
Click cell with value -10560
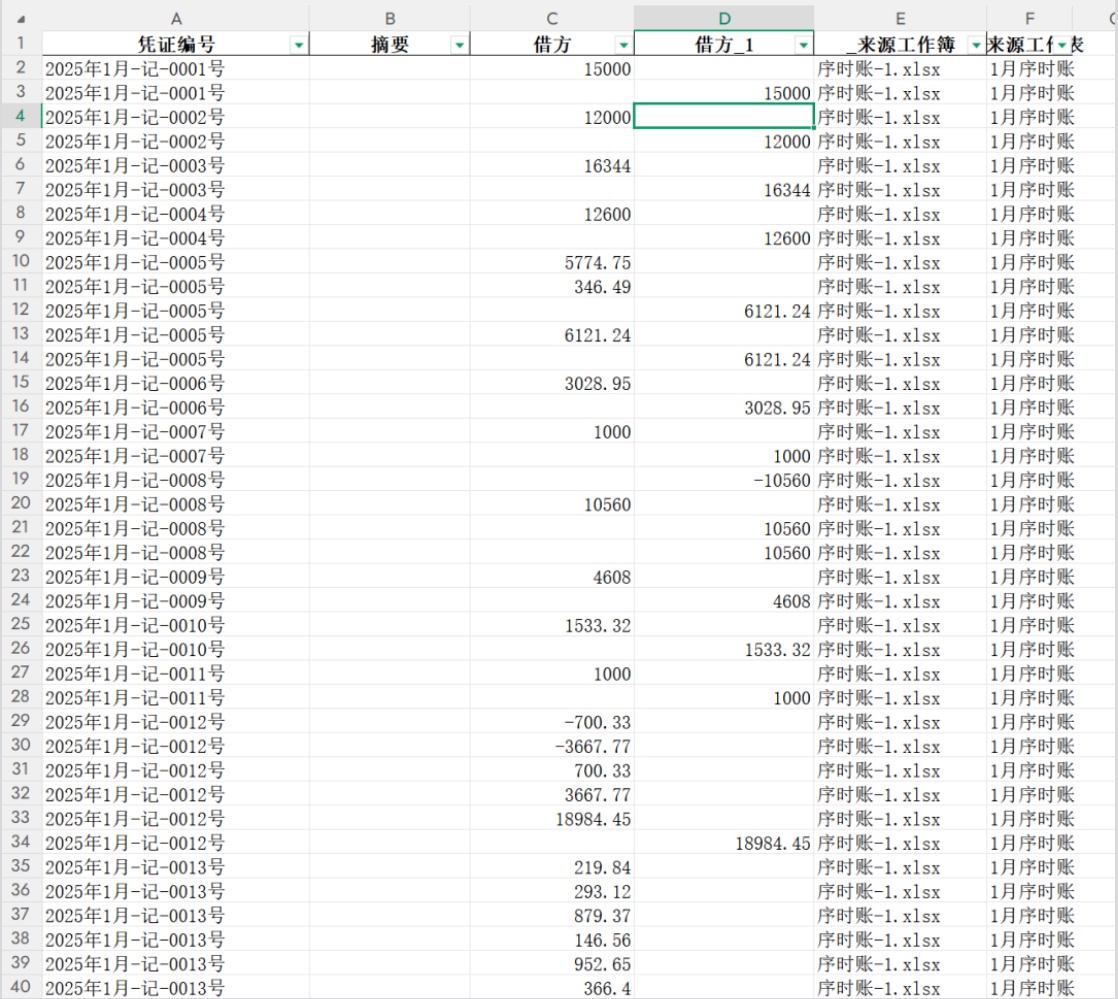724,480
